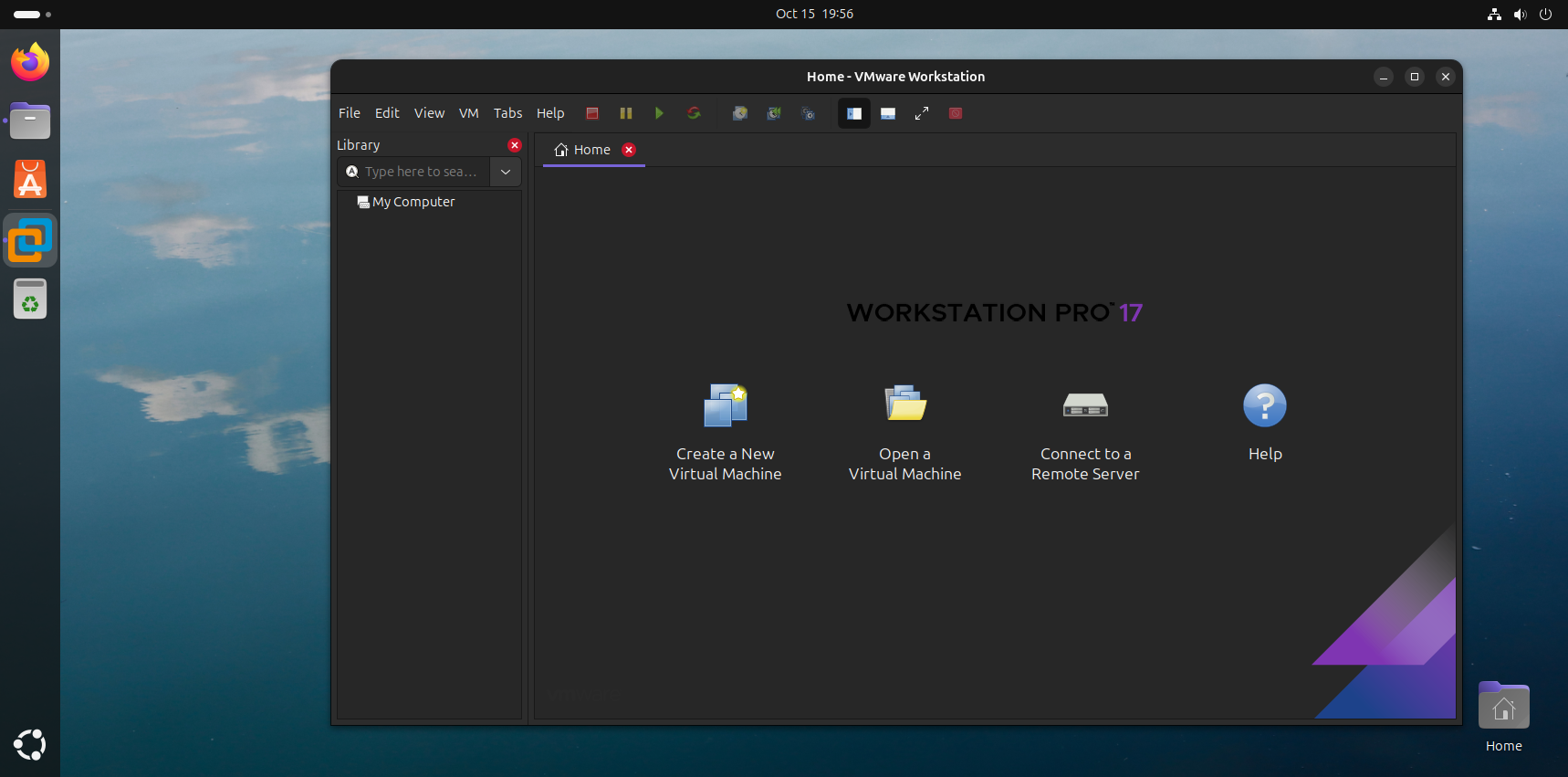Open the Snapshot Manager toolbar icon
This screenshot has height=777, width=1568.
[808, 113]
